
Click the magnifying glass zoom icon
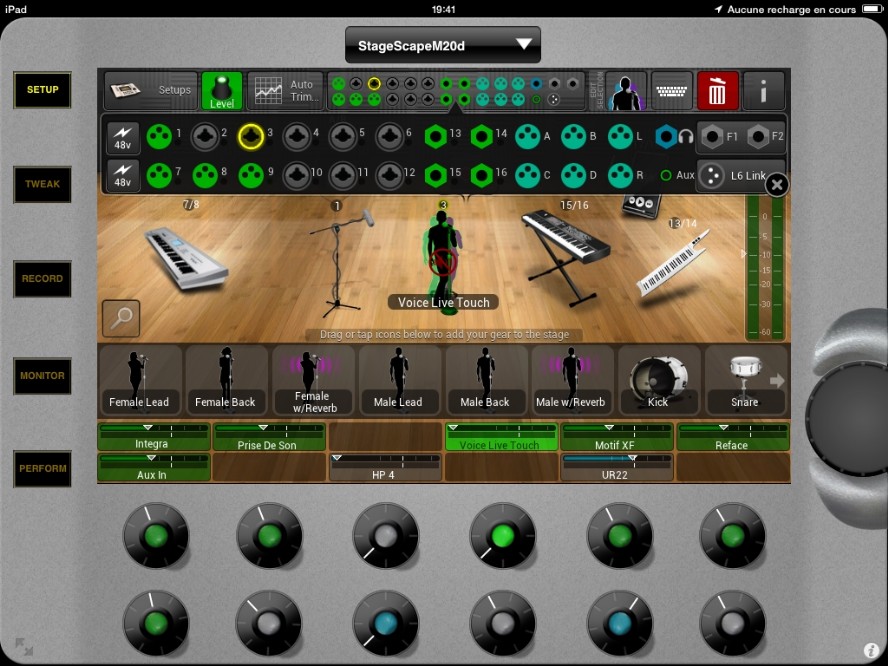121,318
